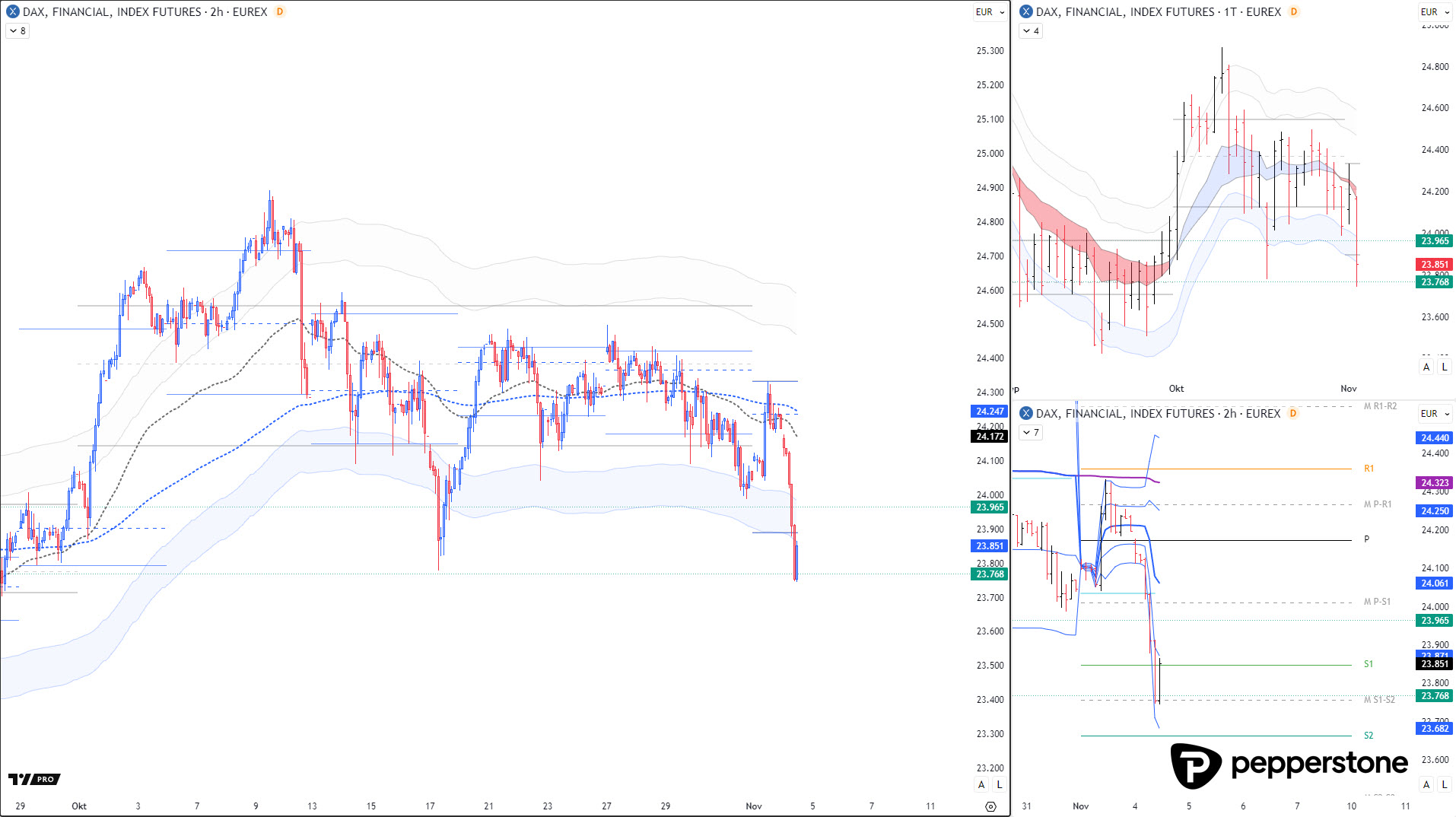Click the 27 date on the main time axis
Image resolution: width=1456 pixels, height=817 pixels.
click(x=606, y=806)
